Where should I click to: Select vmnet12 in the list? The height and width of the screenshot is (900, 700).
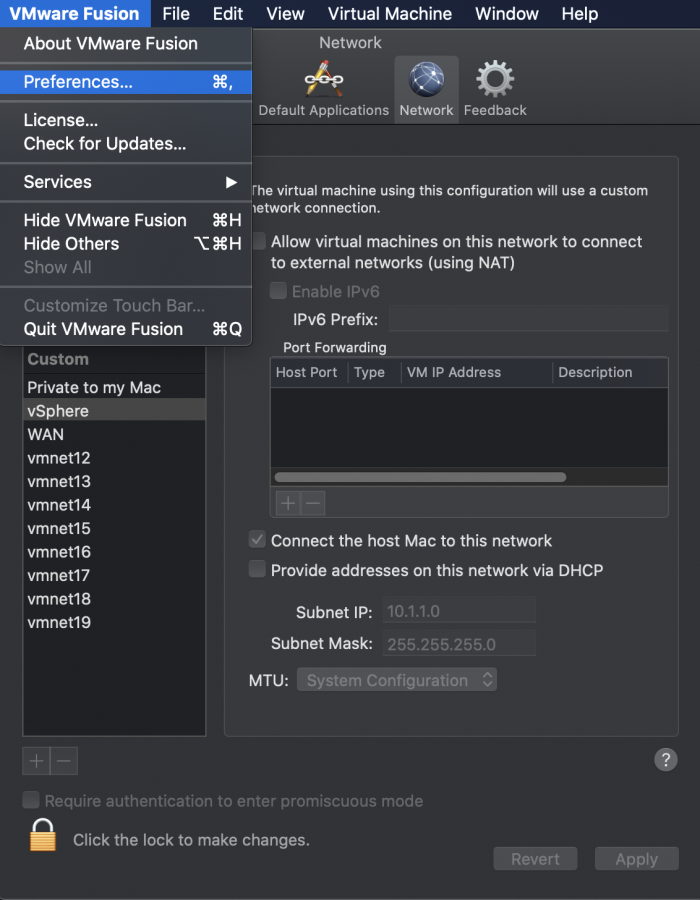[114, 458]
